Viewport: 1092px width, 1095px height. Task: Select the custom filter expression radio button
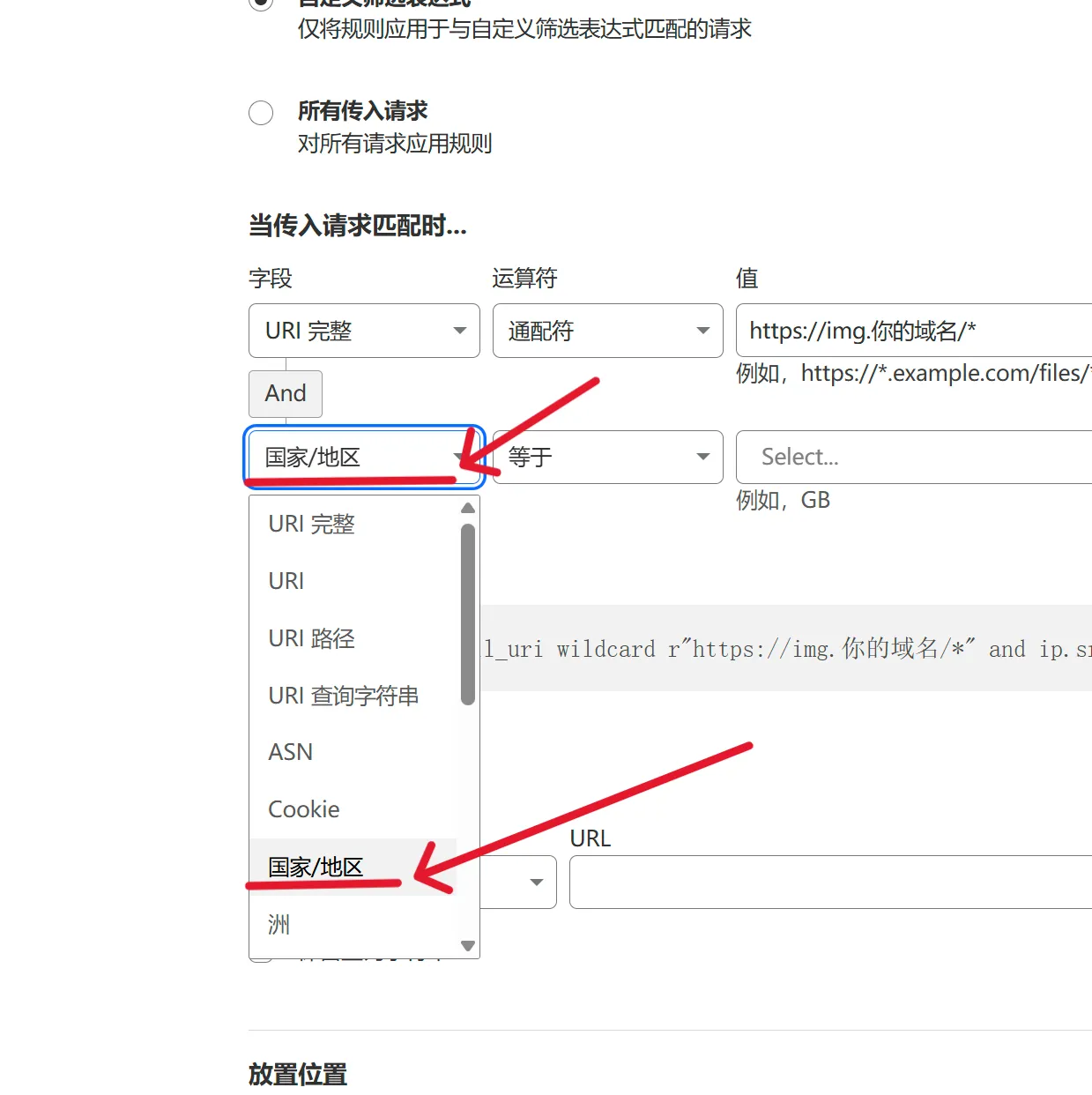pyautogui.click(x=261, y=3)
